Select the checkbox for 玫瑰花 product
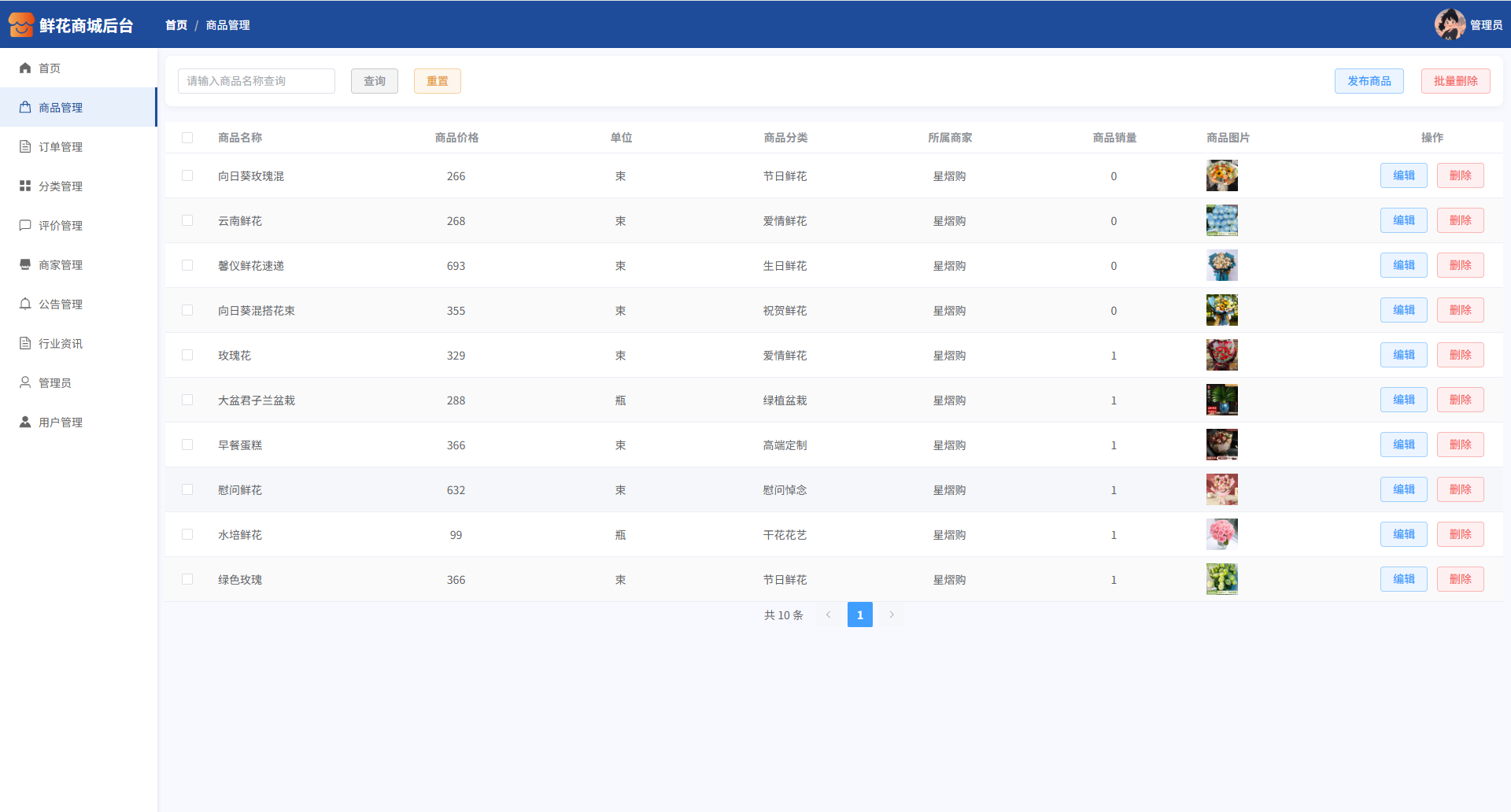Viewport: 1511px width, 812px height. click(x=187, y=356)
